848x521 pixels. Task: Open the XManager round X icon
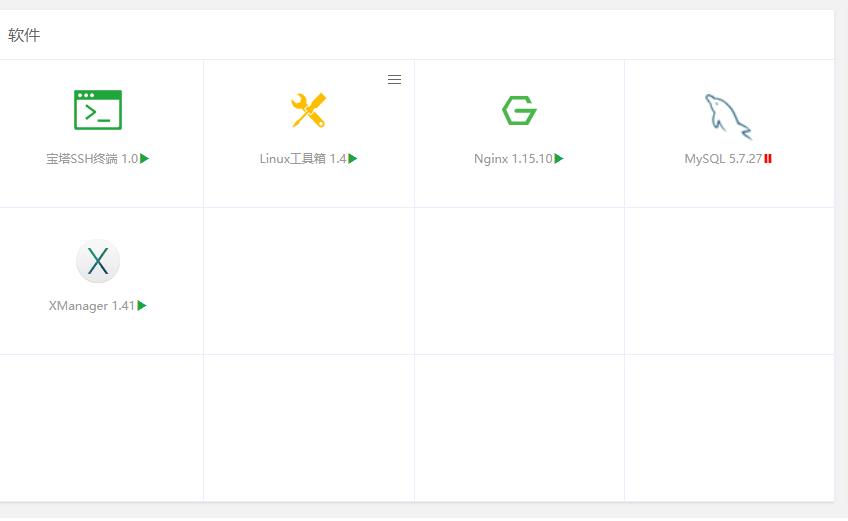coord(98,261)
